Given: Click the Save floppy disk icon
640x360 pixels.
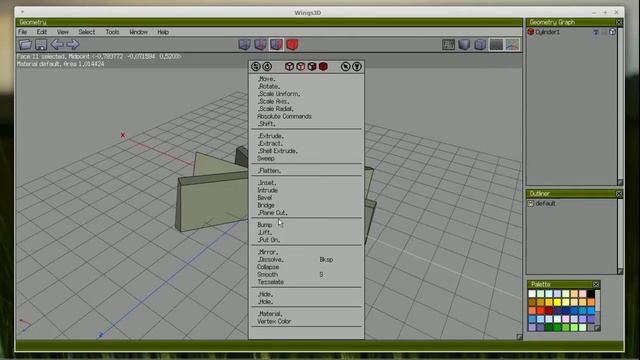Looking at the screenshot, I should pos(41,44).
